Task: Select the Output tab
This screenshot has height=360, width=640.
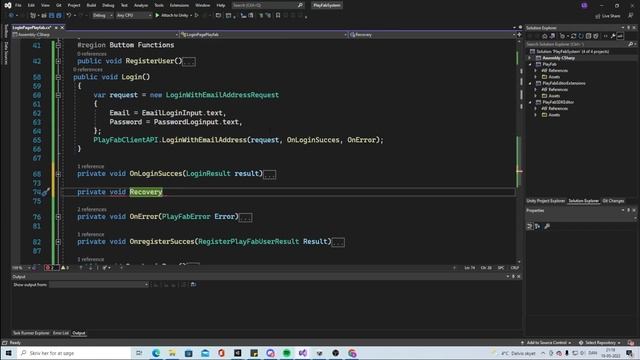Action: coord(79,333)
